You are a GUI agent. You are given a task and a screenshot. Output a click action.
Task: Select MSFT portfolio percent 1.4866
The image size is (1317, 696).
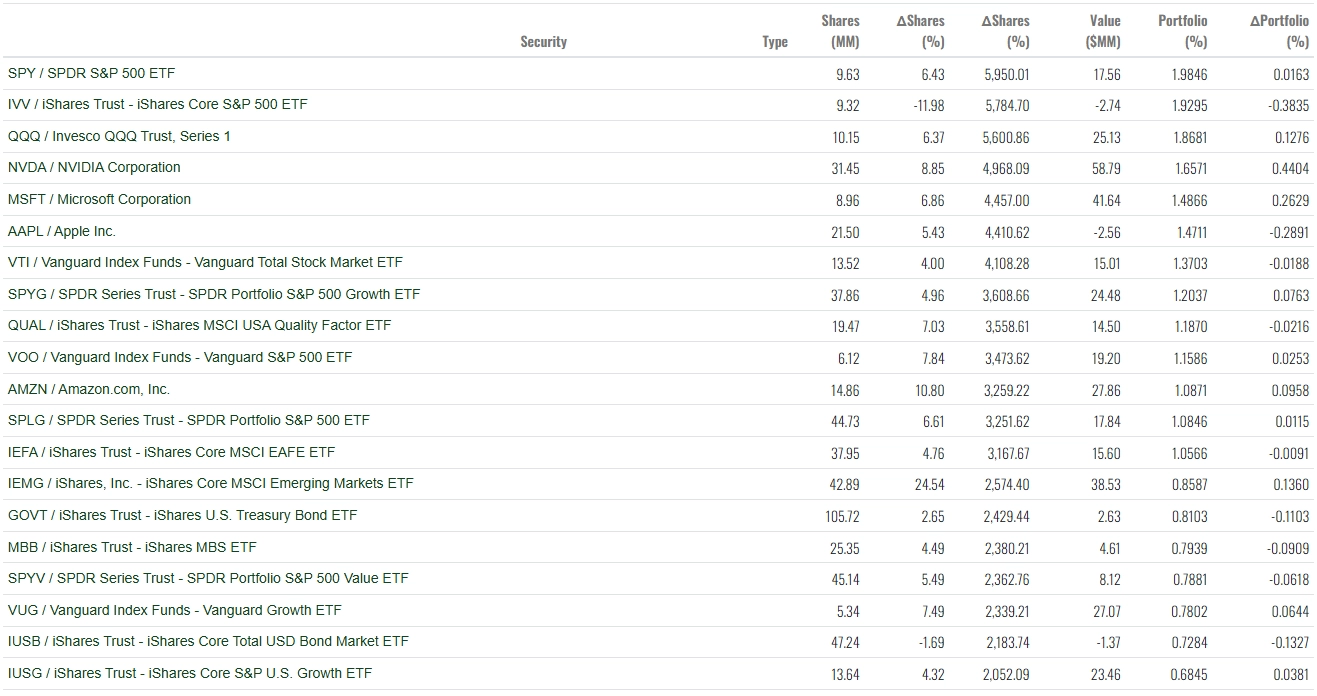click(x=1190, y=200)
